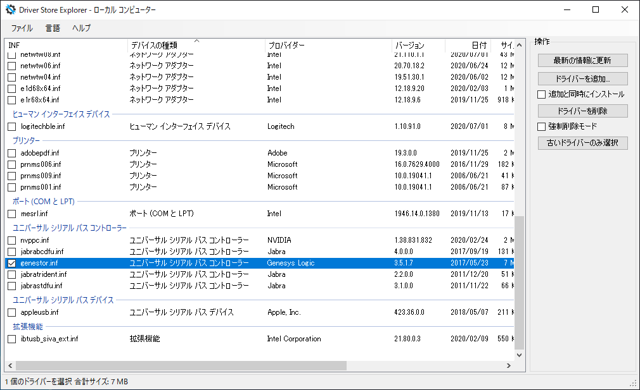Check the e1r68x64.inf checkbox

coord(12,100)
